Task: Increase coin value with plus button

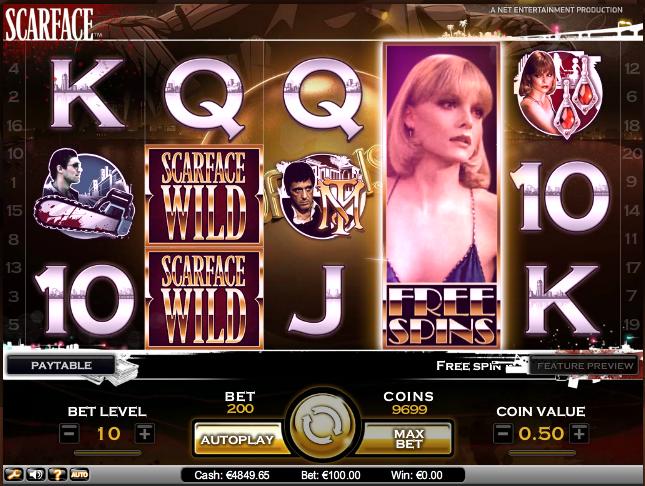Action: [x=579, y=433]
